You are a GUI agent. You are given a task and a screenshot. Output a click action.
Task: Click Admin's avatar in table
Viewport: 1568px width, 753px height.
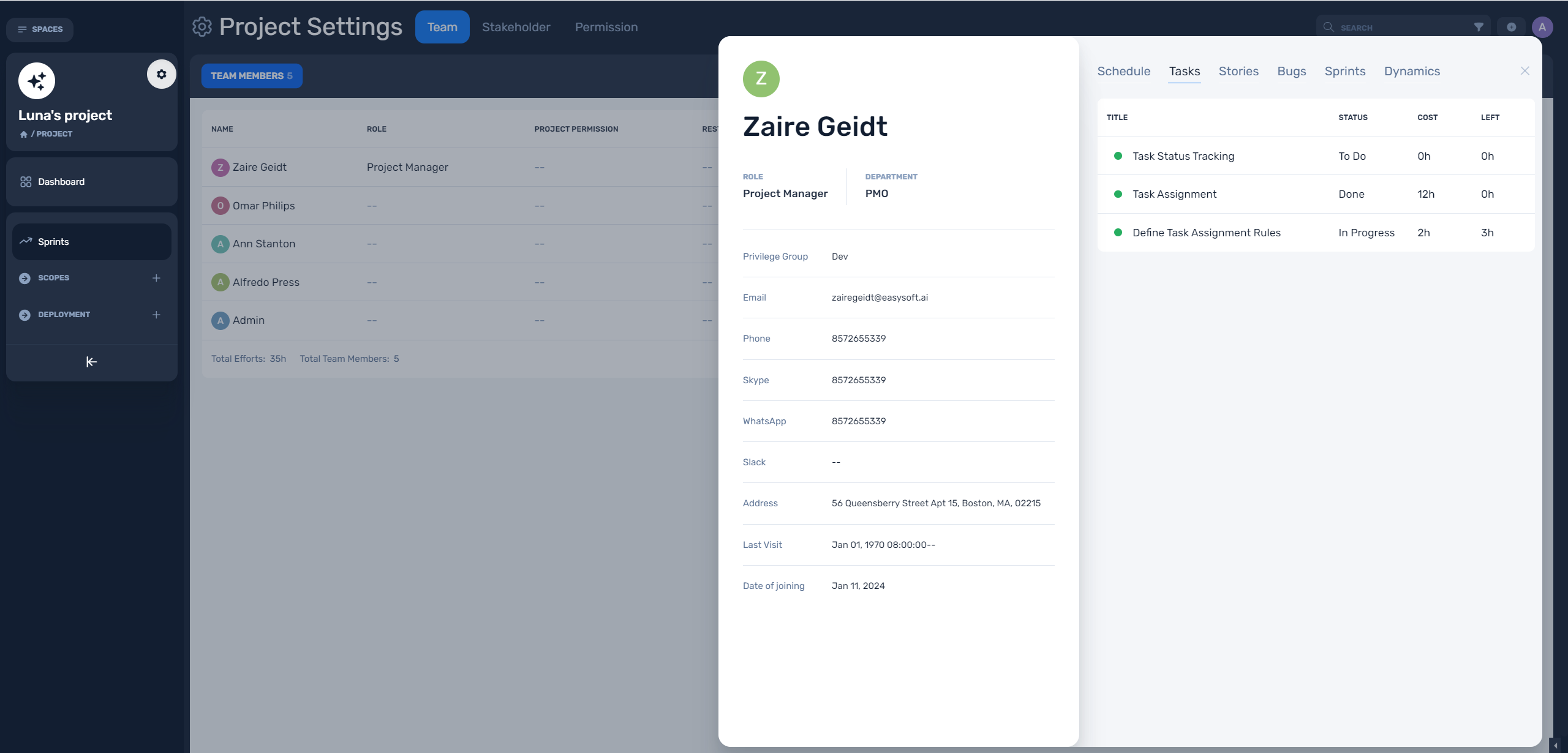pyautogui.click(x=221, y=321)
